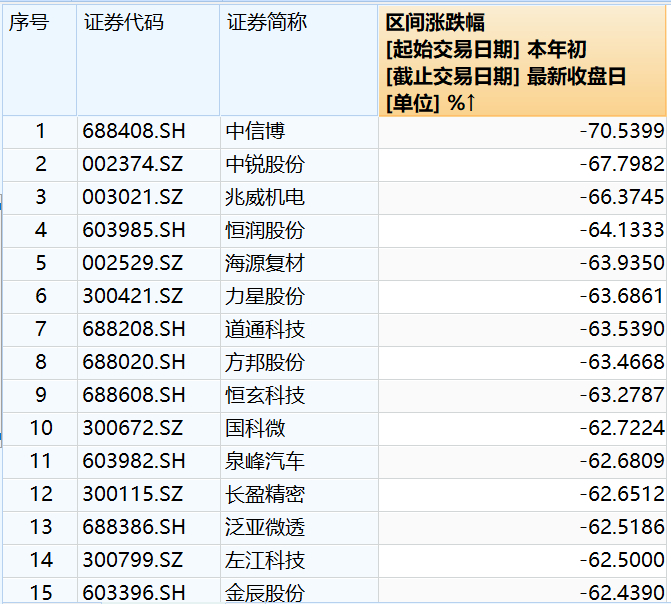This screenshot has width=671, height=604.
Task: Select stock code 300421.SZ
Action: [133, 296]
